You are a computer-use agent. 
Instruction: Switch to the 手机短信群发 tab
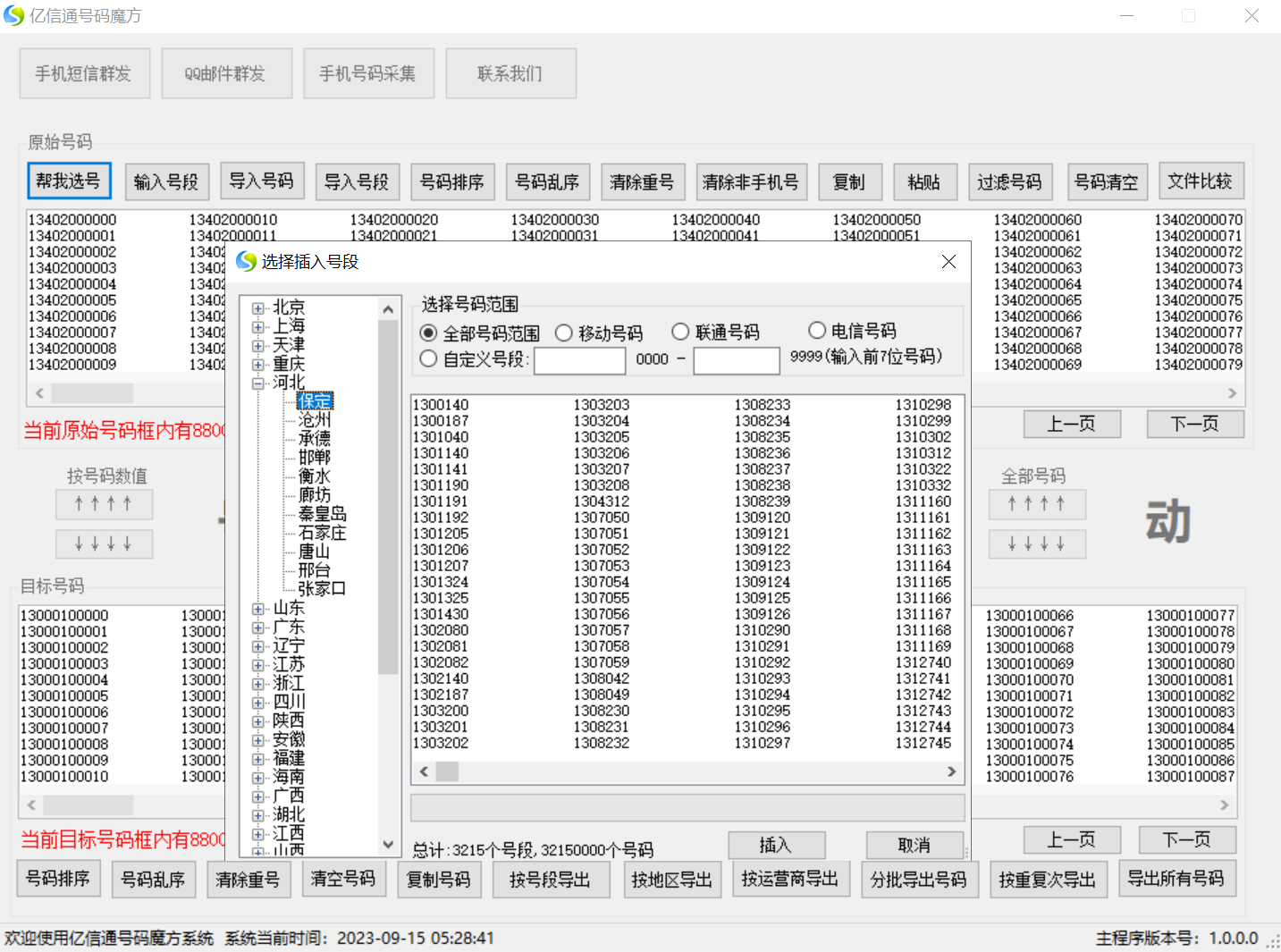(x=84, y=72)
